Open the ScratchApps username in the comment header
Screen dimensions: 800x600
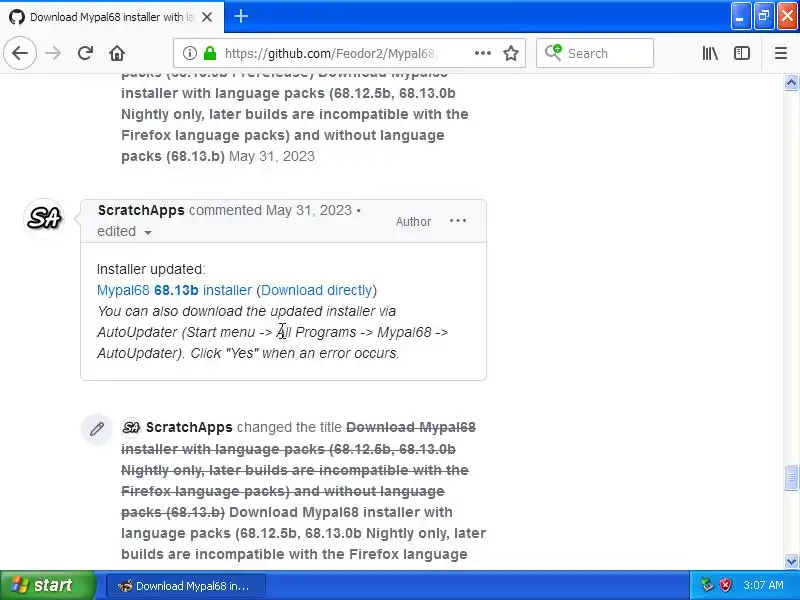pyautogui.click(x=141, y=210)
